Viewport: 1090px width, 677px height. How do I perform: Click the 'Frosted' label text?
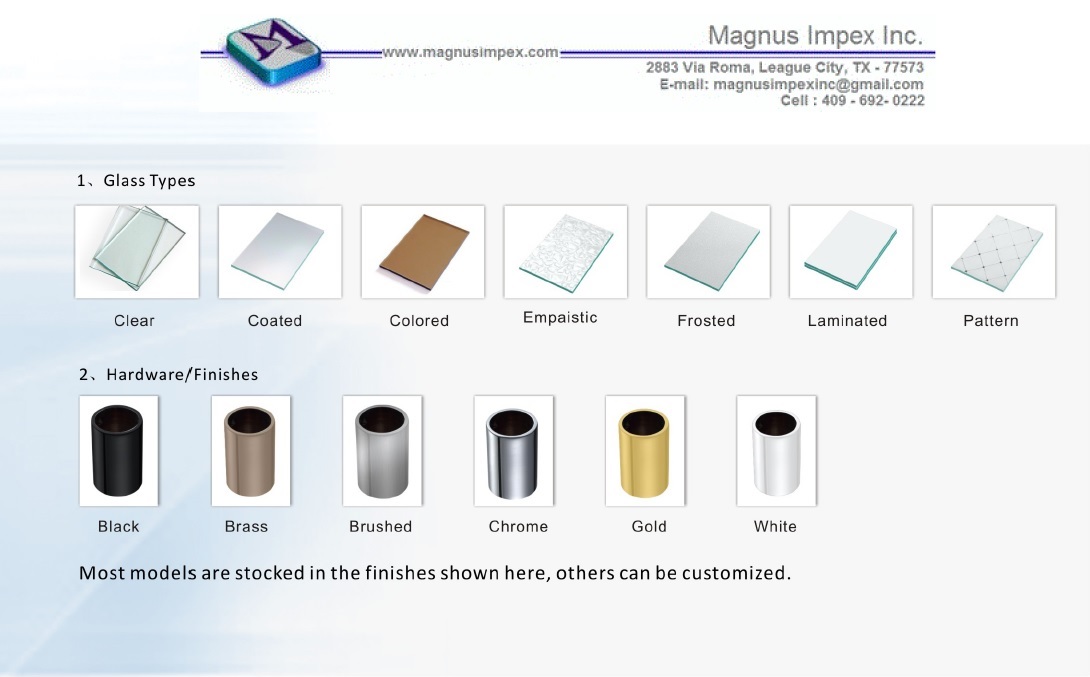pyautogui.click(x=706, y=320)
